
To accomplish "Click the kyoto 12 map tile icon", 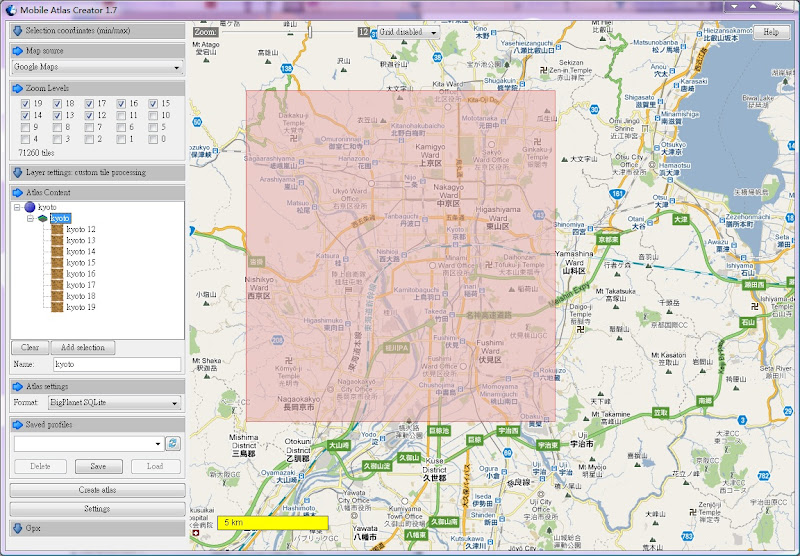I will (57, 229).
